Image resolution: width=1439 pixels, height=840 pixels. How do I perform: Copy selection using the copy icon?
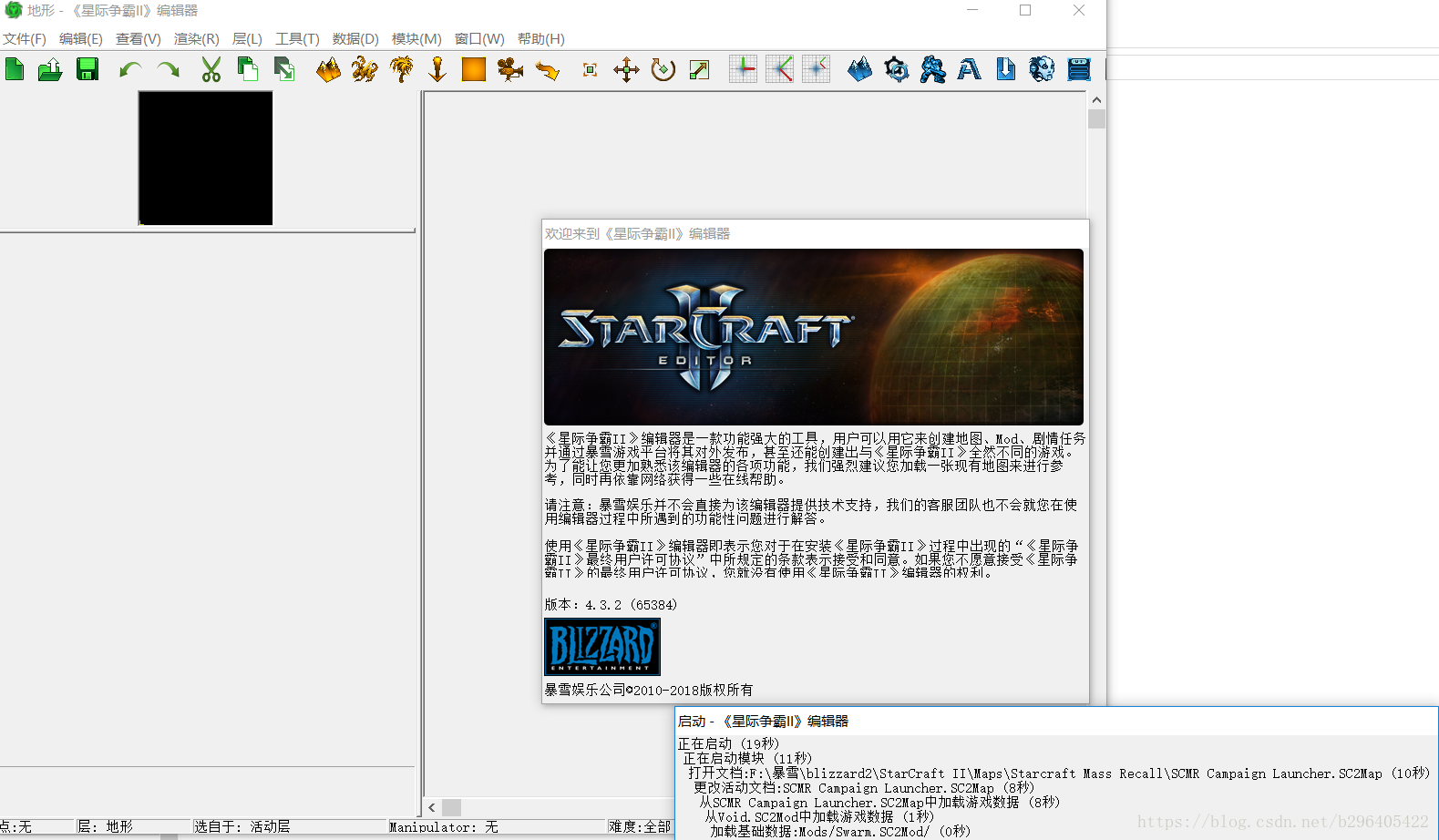(x=247, y=69)
